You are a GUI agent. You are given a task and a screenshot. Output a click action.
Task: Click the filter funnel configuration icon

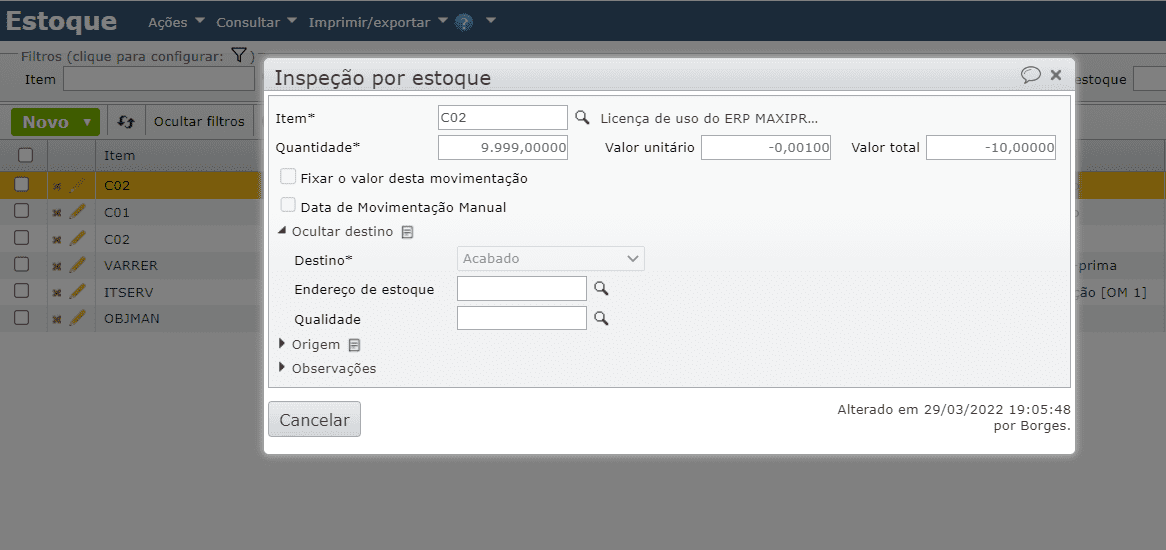click(238, 55)
